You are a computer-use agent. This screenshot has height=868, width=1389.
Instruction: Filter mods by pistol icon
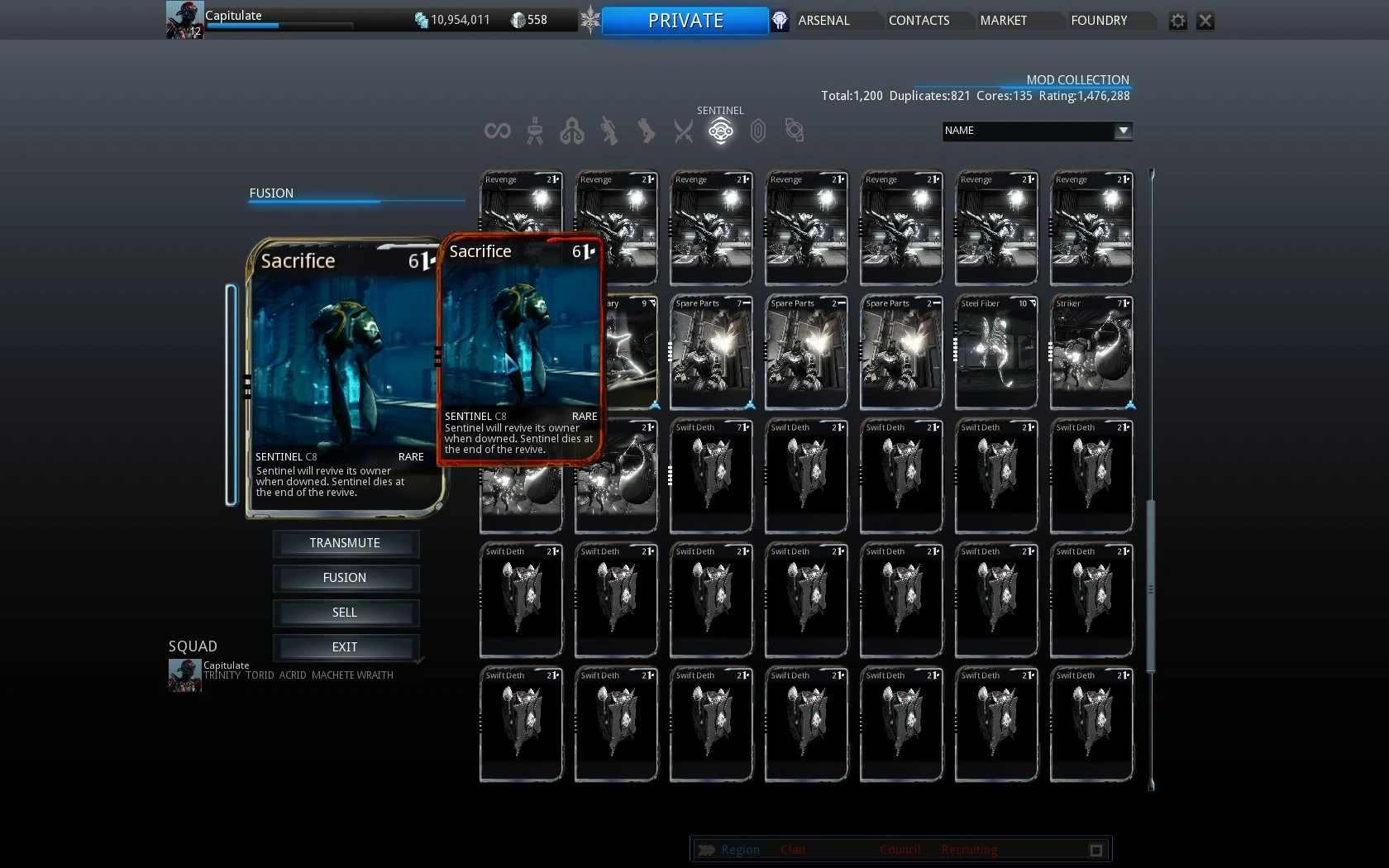tap(646, 131)
